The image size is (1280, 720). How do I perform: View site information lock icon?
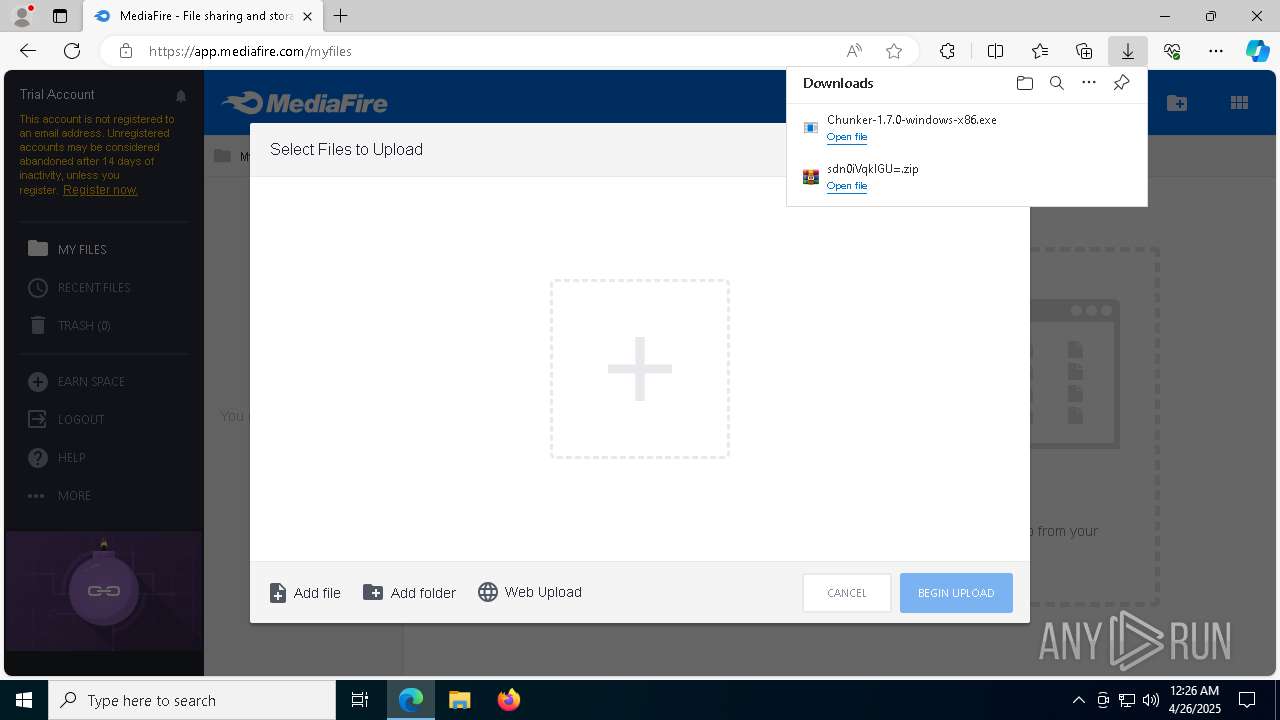pyautogui.click(x=126, y=51)
